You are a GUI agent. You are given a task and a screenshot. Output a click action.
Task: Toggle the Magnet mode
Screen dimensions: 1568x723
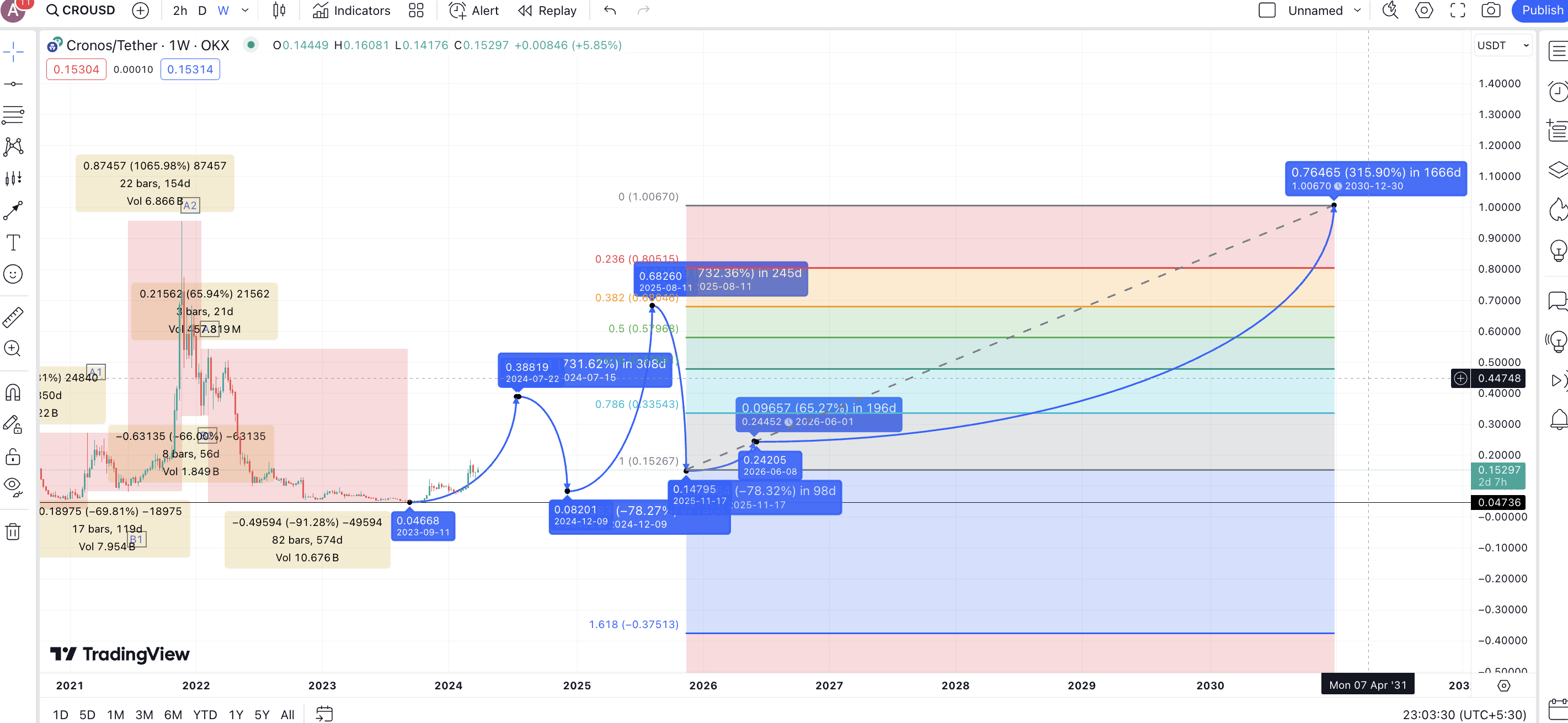coord(13,393)
